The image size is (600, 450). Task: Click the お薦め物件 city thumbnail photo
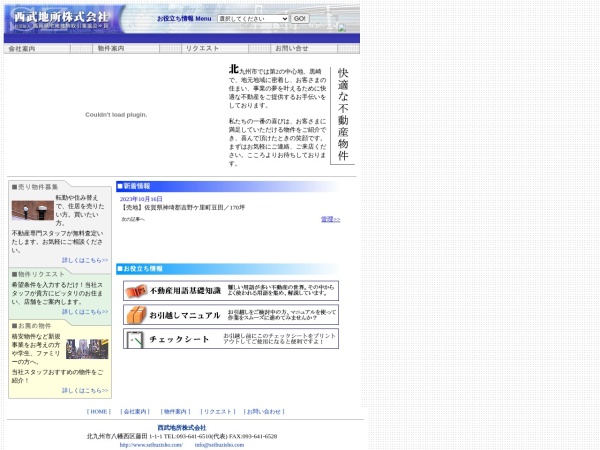point(87,349)
